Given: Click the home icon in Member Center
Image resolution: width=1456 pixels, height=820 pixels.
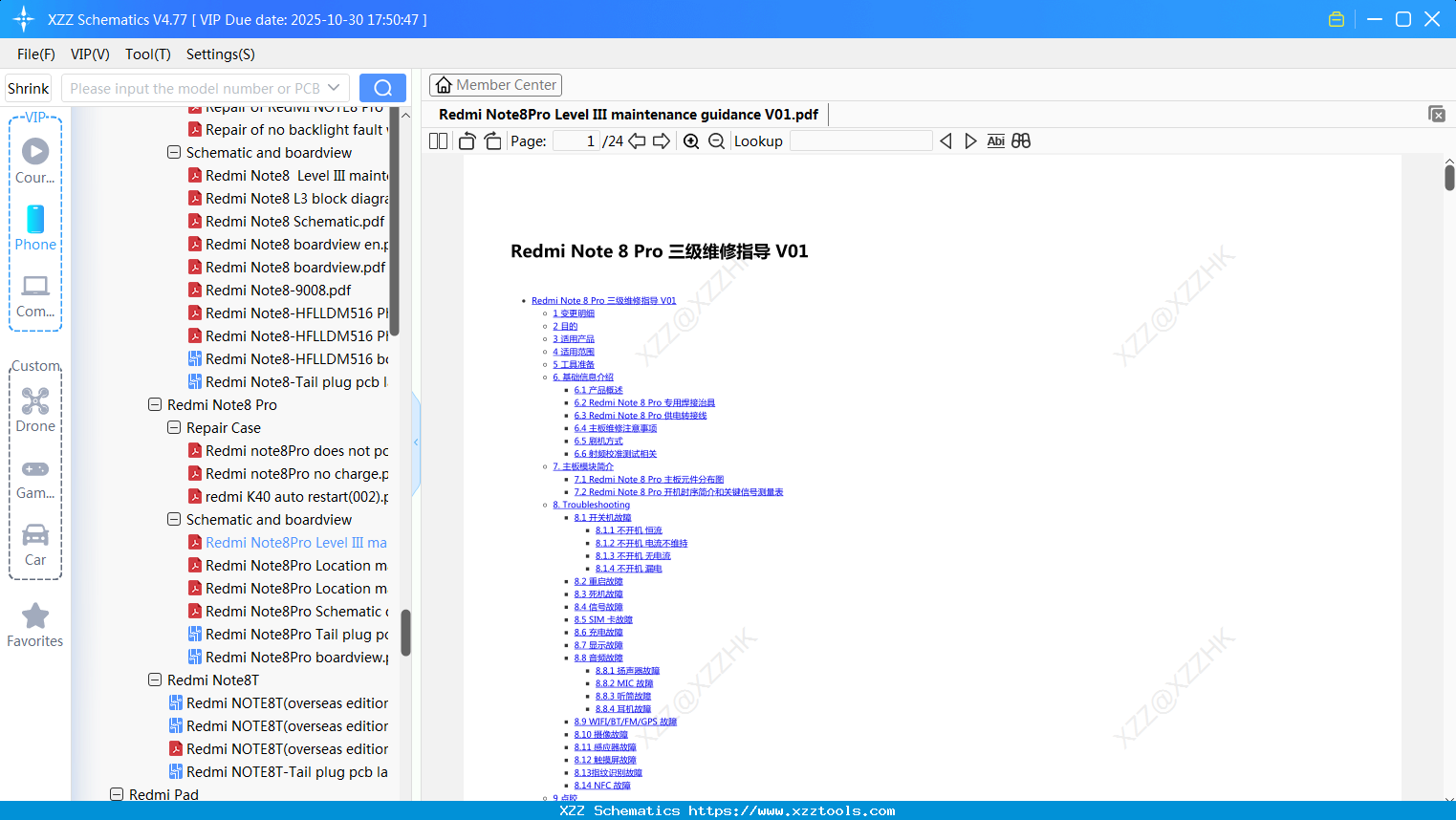Looking at the screenshot, I should 444,85.
